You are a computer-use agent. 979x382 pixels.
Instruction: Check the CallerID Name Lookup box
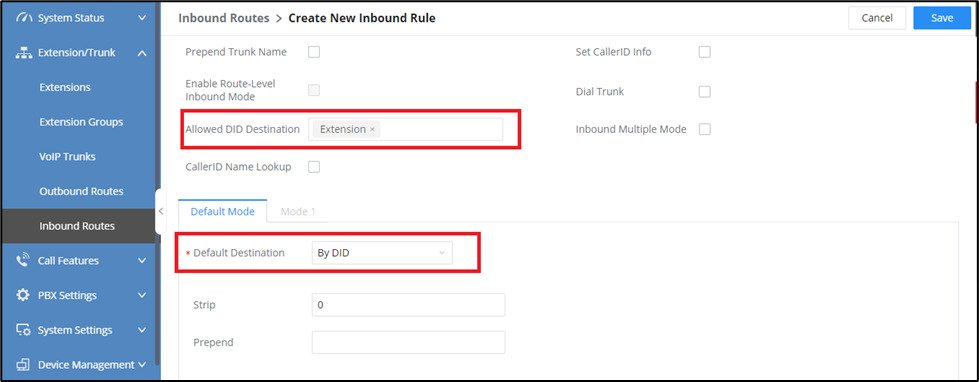click(314, 167)
